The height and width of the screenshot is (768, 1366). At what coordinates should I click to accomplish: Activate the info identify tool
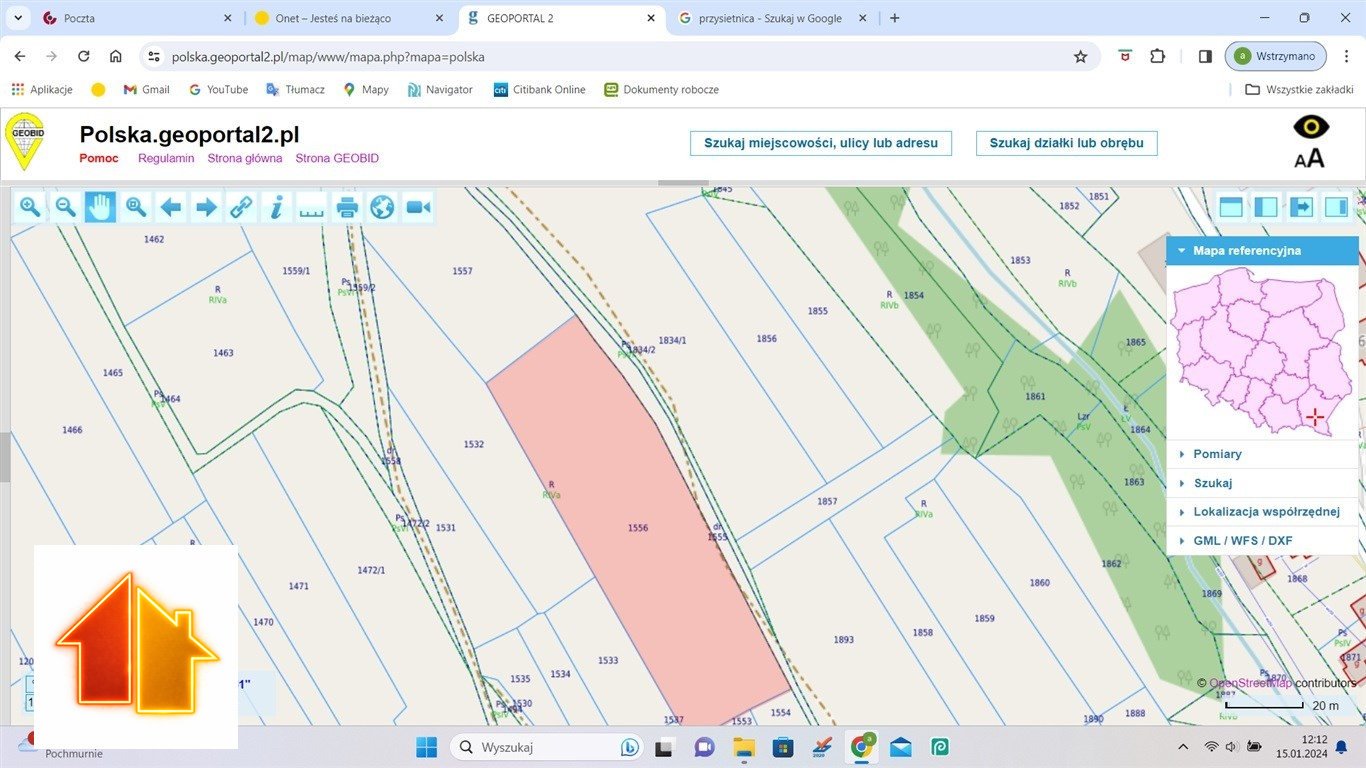(277, 207)
